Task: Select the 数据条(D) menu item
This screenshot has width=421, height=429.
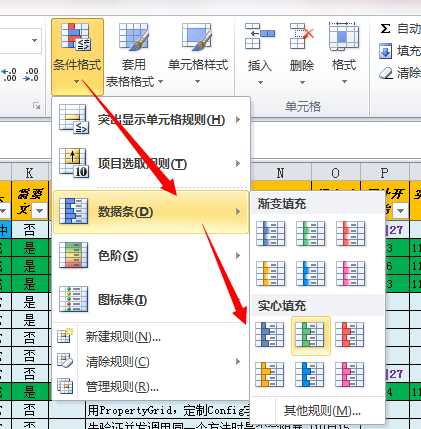Action: coord(151,212)
